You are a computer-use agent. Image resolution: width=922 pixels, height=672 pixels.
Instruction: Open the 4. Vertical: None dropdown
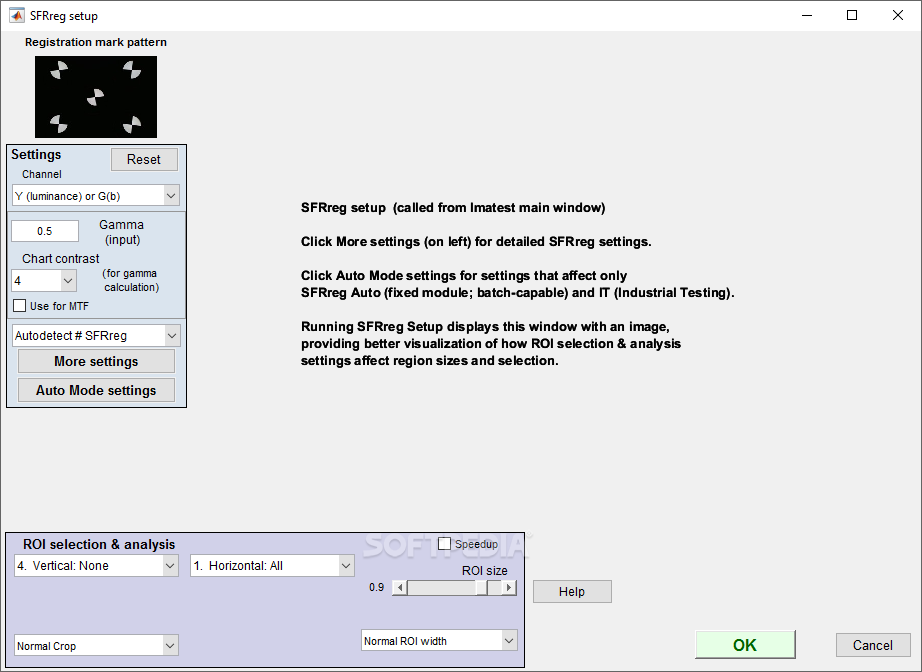click(x=96, y=566)
